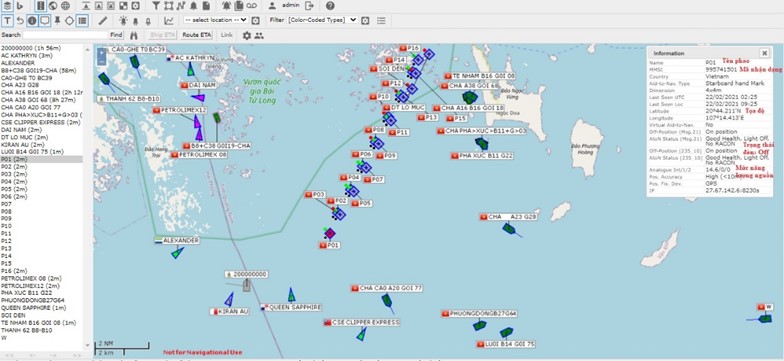Open the user group icon
The image size is (784, 361).
pos(259,35)
